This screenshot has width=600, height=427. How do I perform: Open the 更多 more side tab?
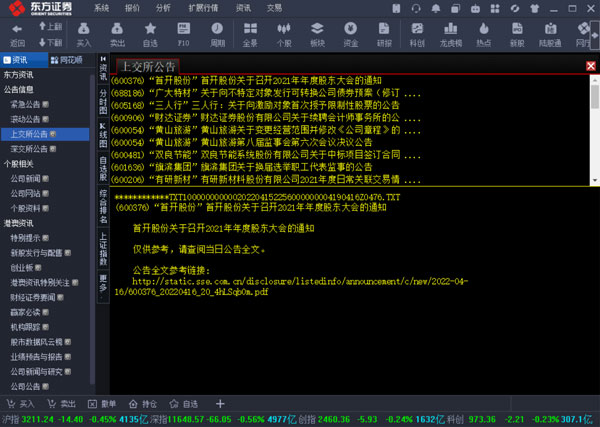[103, 284]
